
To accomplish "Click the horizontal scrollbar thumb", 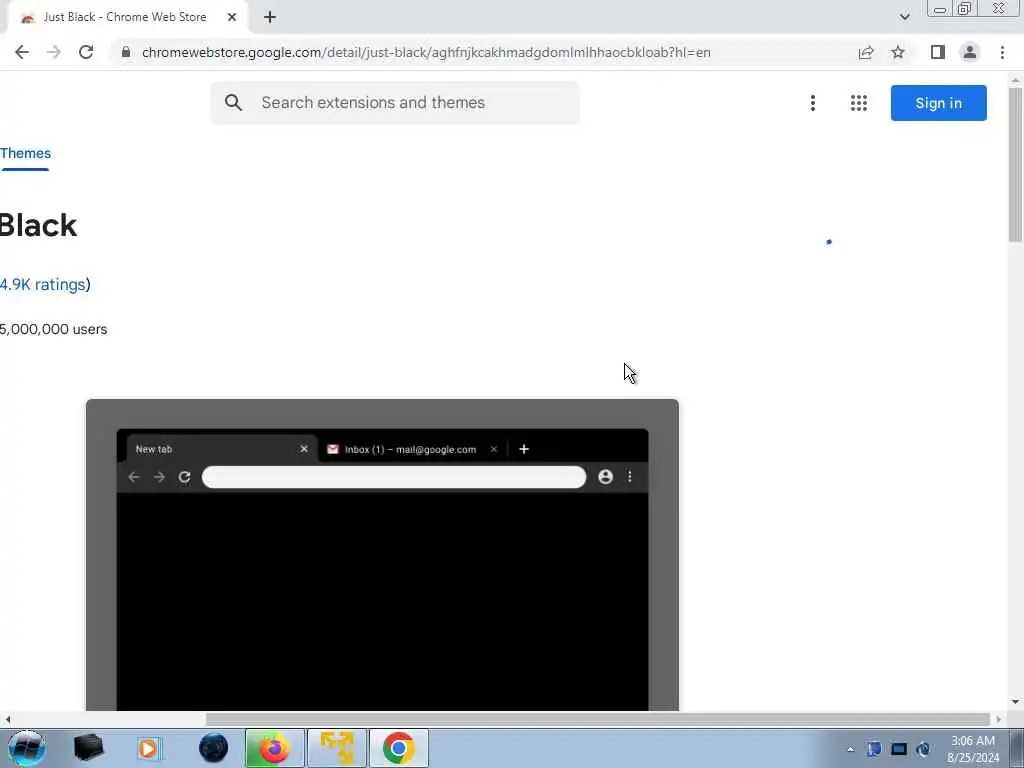I will (x=598, y=719).
